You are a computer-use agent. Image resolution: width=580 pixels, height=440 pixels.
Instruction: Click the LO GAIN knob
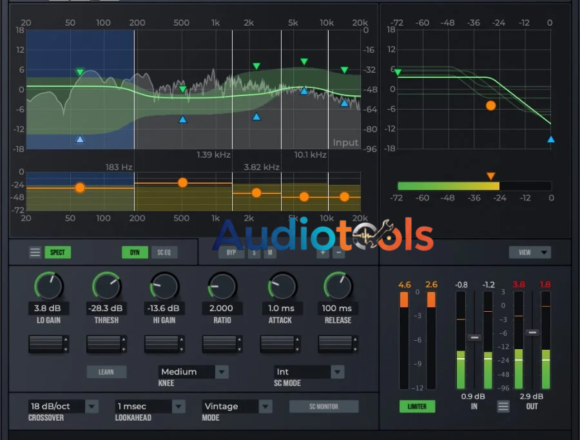coord(48,286)
